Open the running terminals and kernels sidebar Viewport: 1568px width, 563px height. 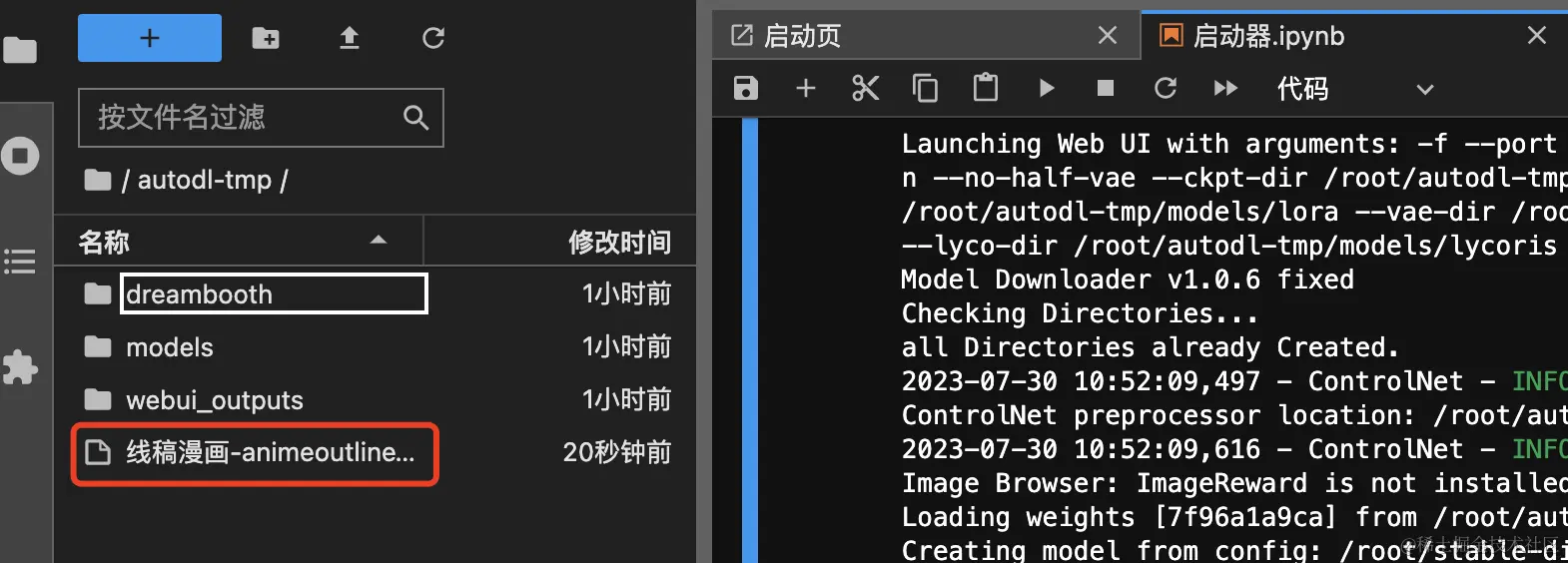(x=20, y=156)
